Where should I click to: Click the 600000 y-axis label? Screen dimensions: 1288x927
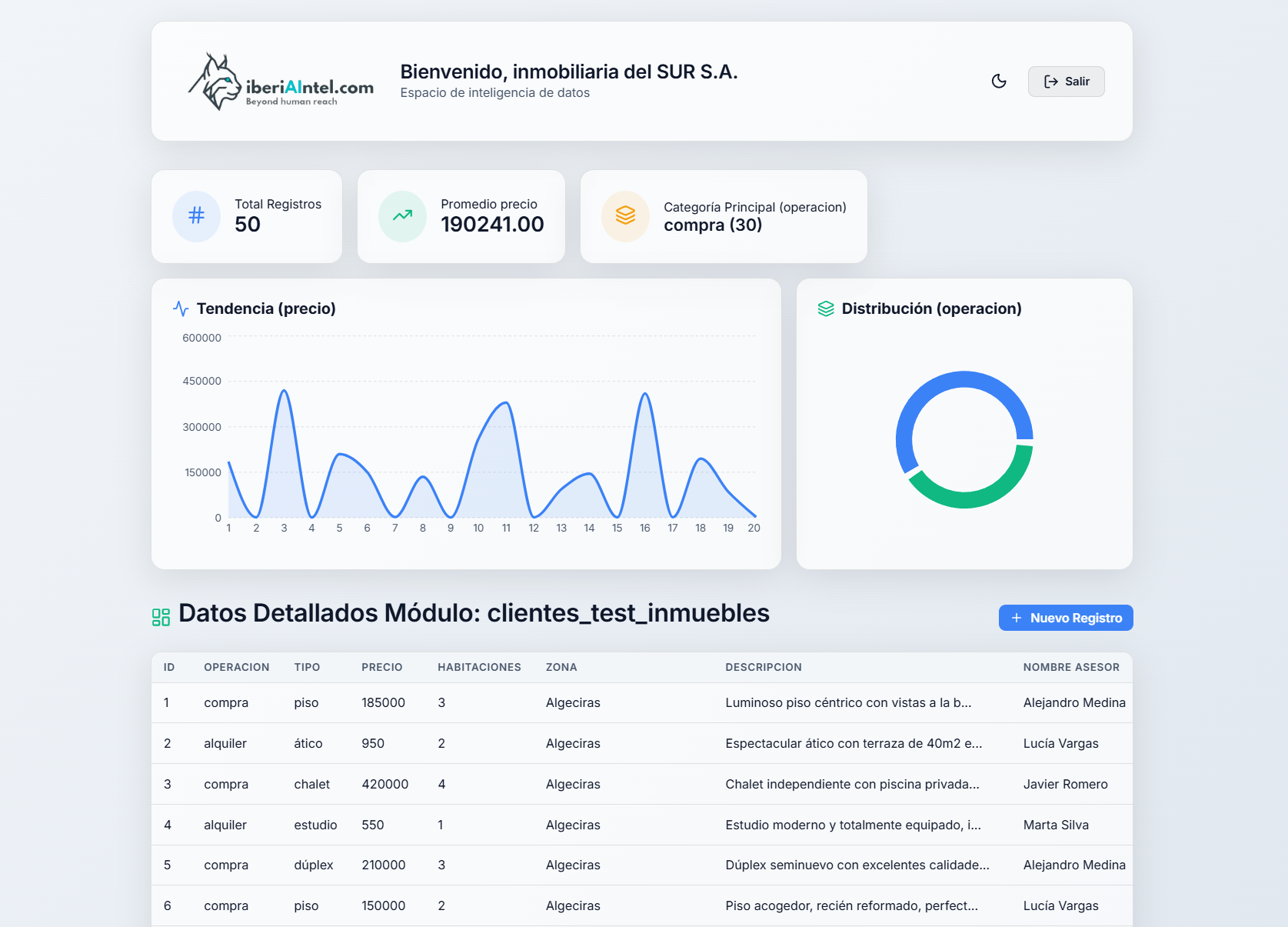[x=201, y=338]
